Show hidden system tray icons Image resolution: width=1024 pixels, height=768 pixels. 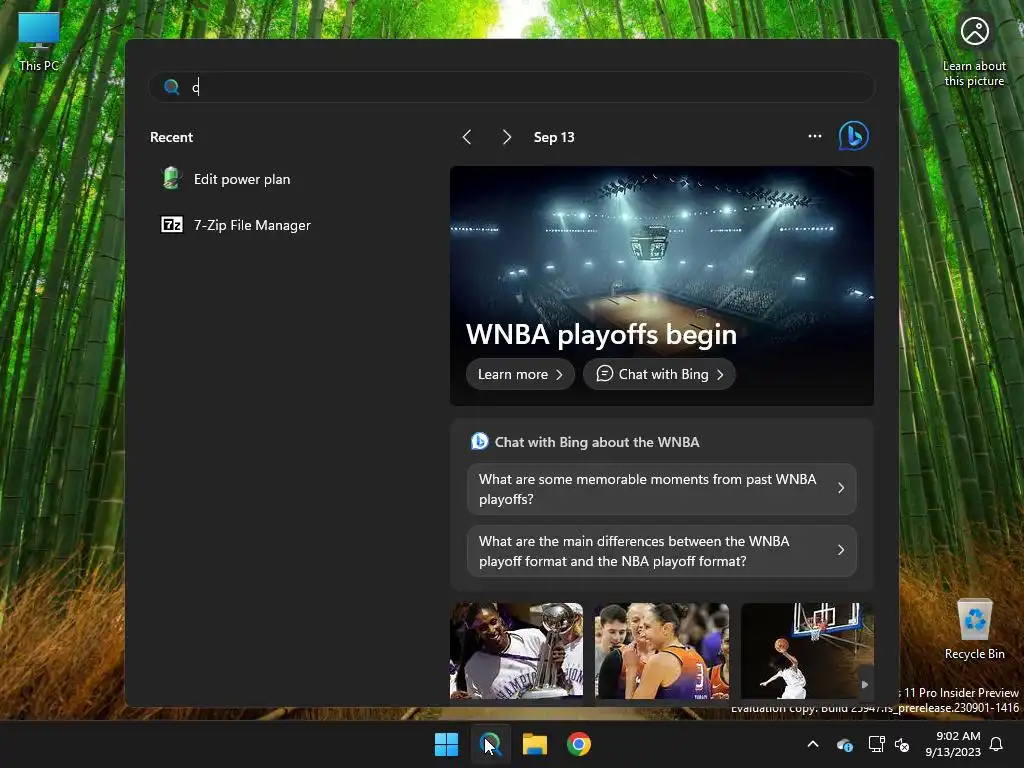pyautogui.click(x=813, y=744)
